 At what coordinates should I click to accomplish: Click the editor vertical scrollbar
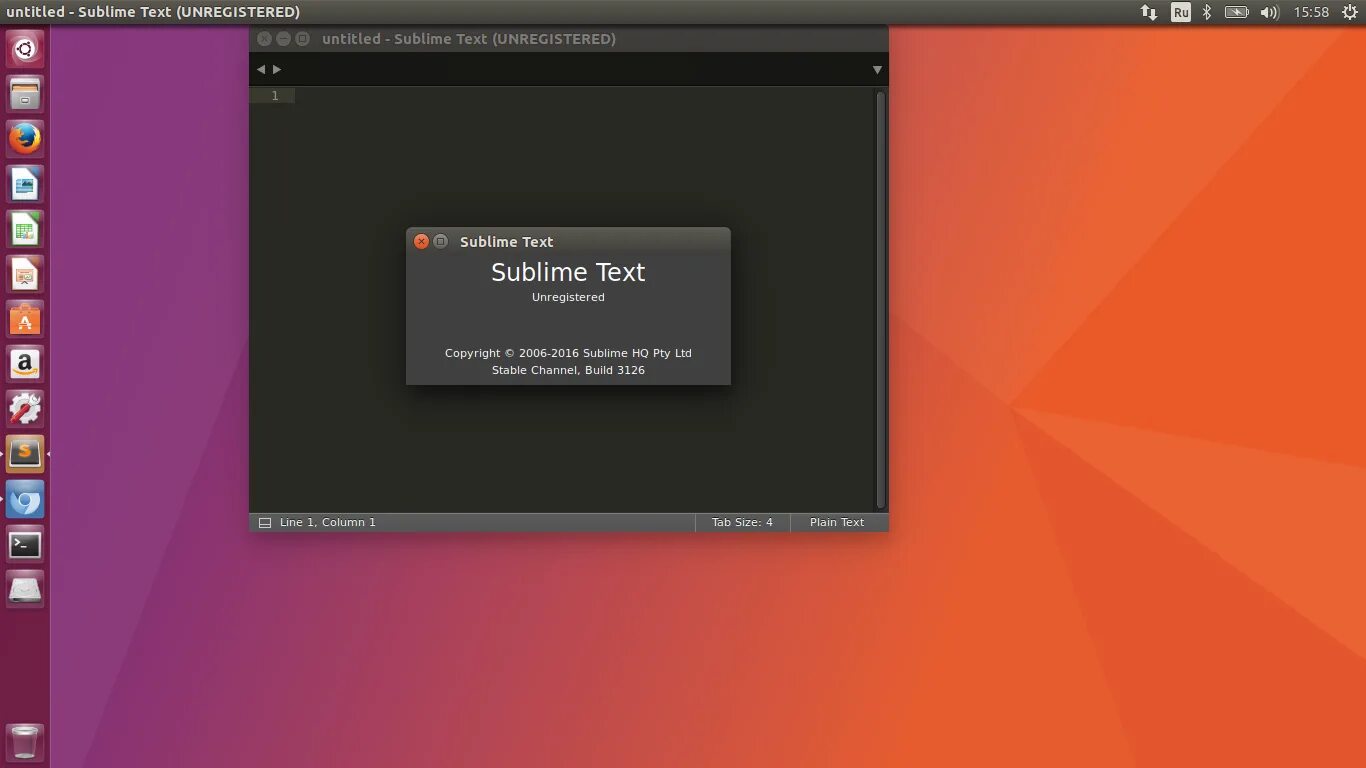coord(881,300)
